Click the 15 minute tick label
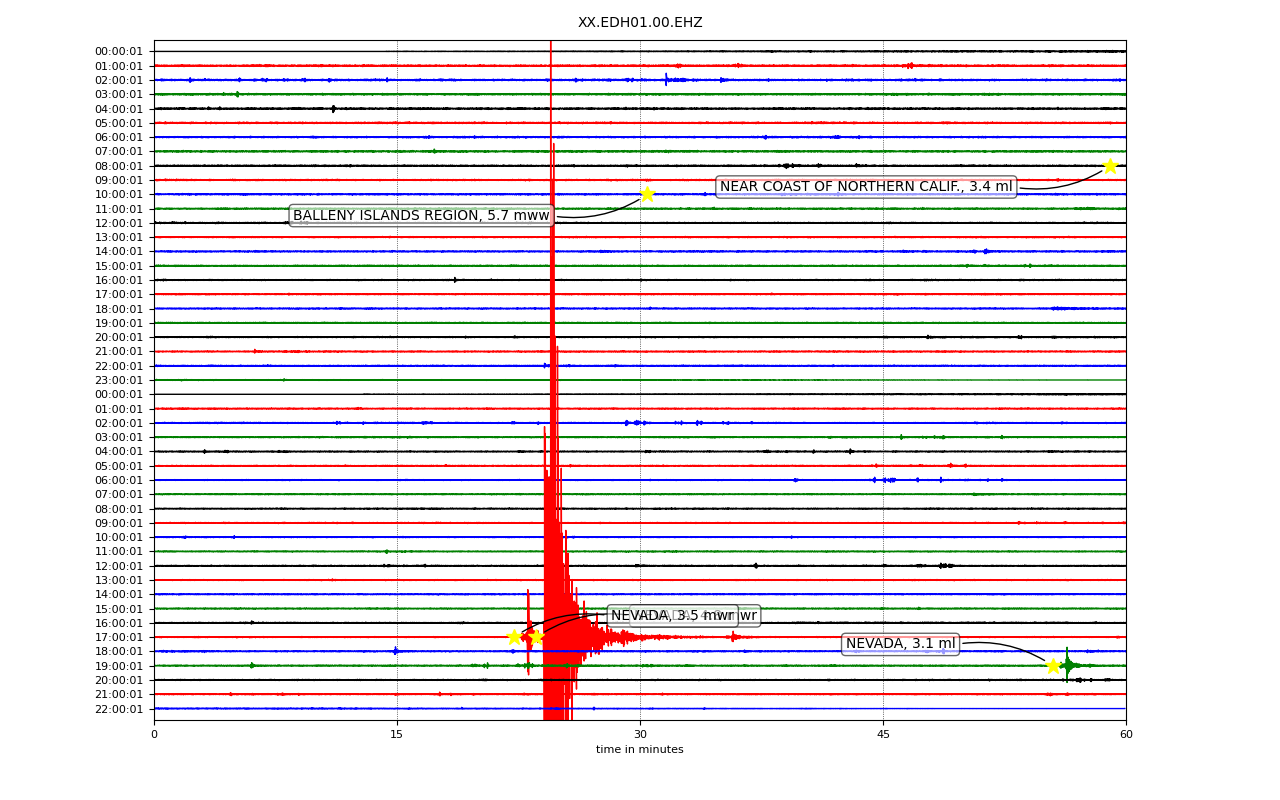The height and width of the screenshot is (800, 1280). click(x=397, y=735)
